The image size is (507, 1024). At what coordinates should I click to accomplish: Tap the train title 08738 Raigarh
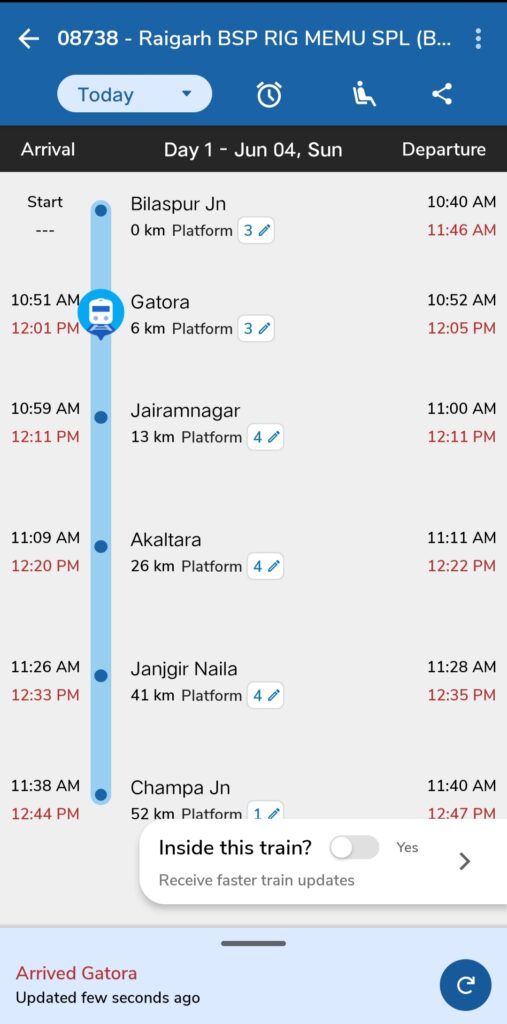[x=254, y=39]
